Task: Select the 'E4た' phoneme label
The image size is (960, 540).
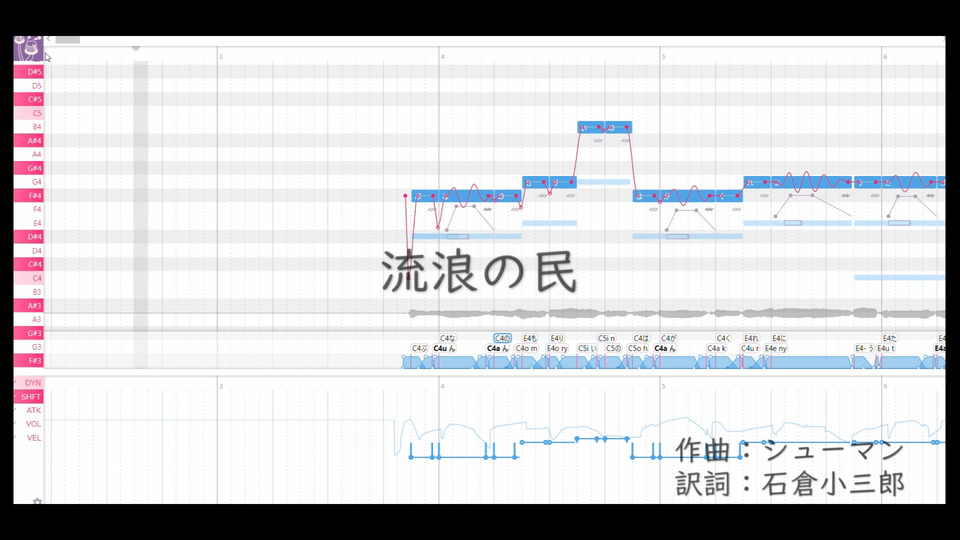Action: point(890,338)
